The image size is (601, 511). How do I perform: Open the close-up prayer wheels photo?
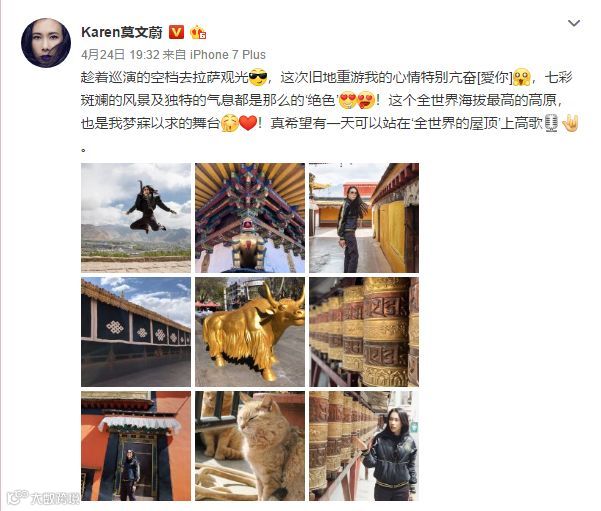364,332
